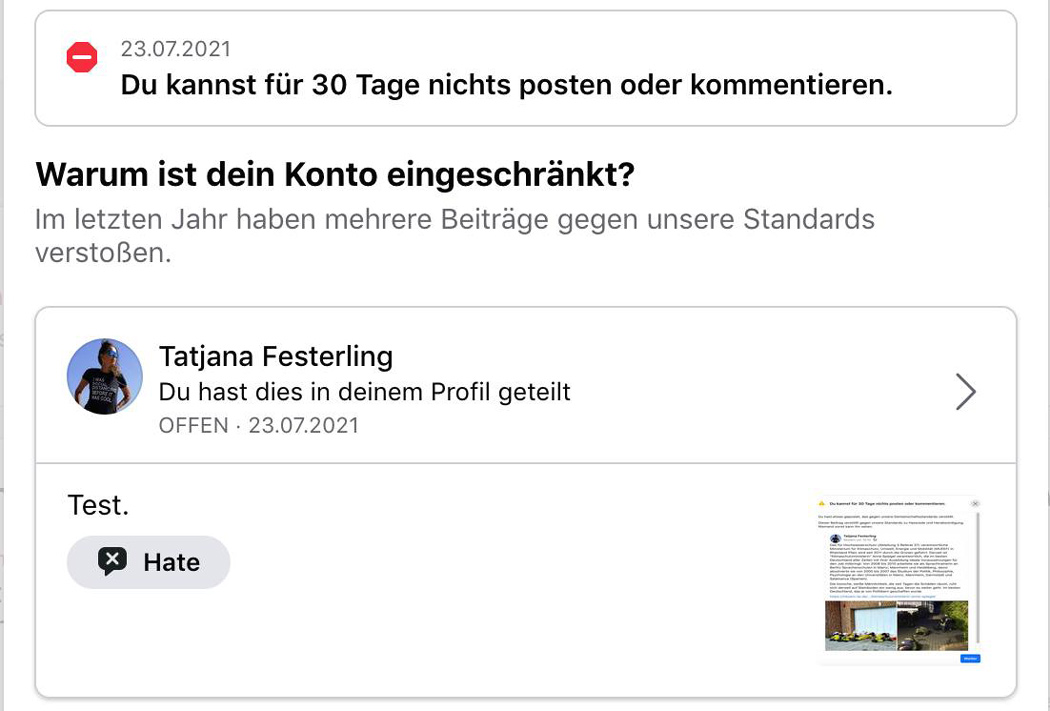Viewport: 1050px width, 711px height.
Task: Open Tatjana Festerling's profile picture
Action: click(x=104, y=376)
